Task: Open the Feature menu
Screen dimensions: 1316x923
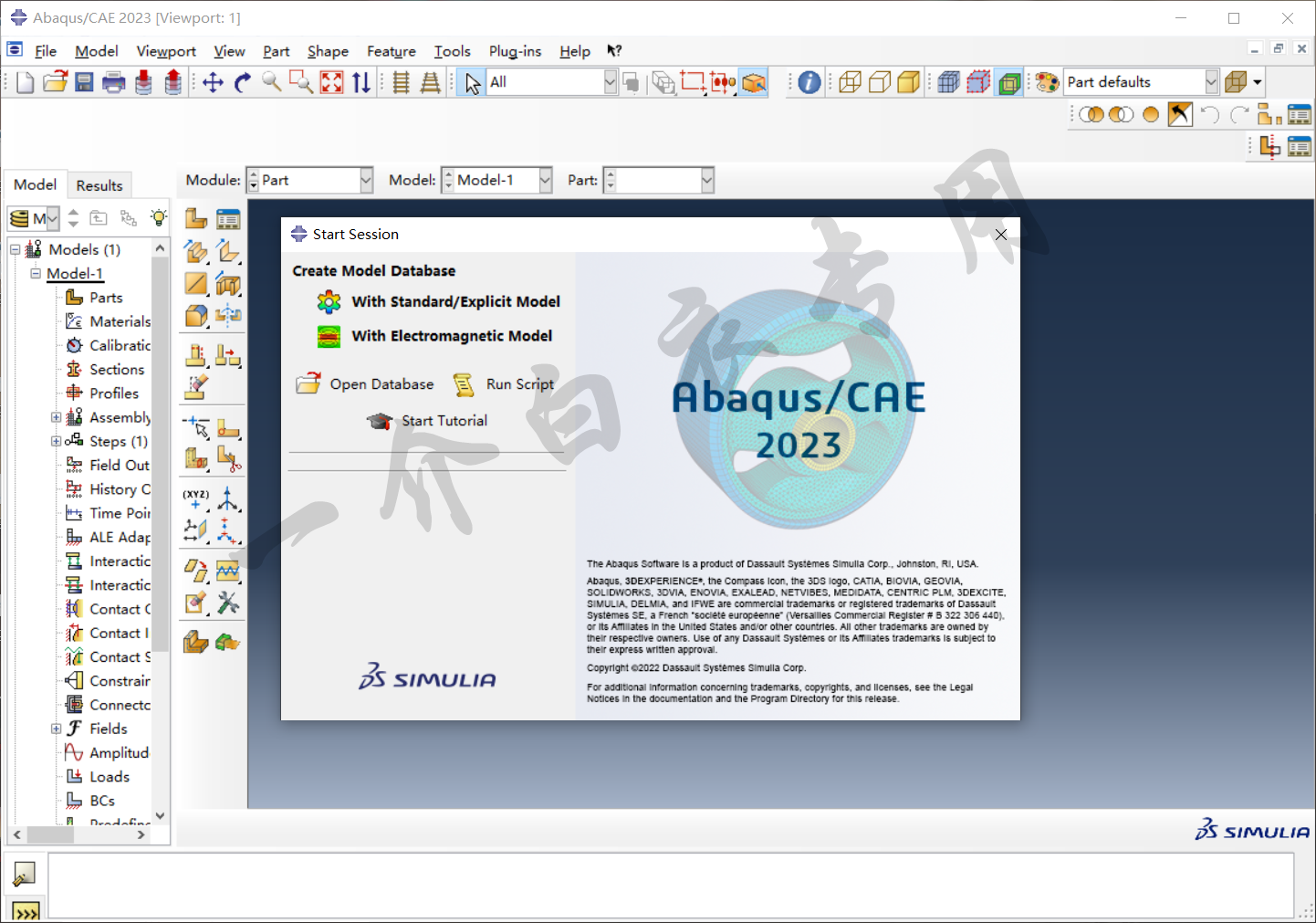Action: click(x=392, y=51)
